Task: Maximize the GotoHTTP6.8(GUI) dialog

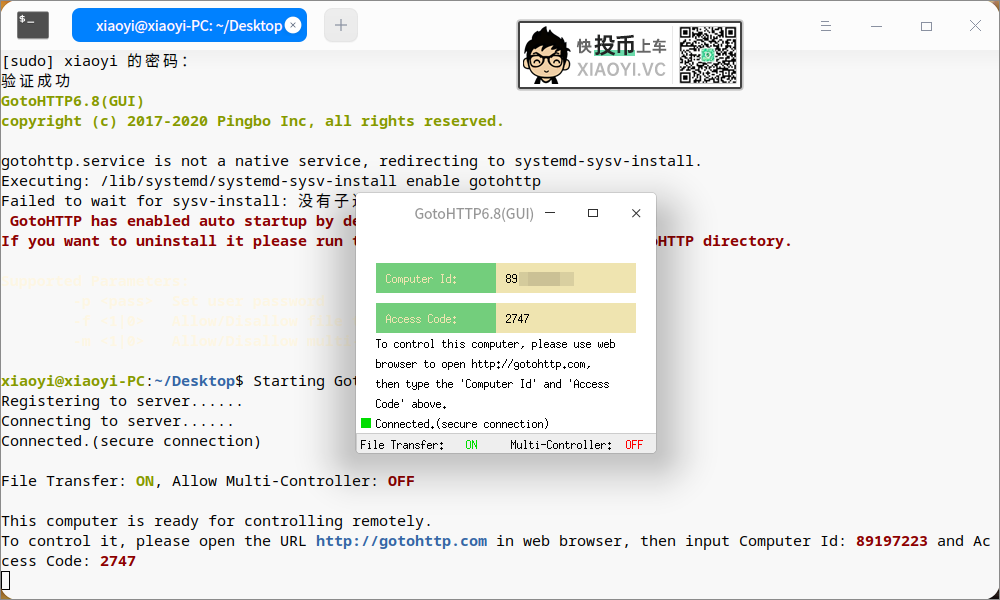Action: pos(592,213)
